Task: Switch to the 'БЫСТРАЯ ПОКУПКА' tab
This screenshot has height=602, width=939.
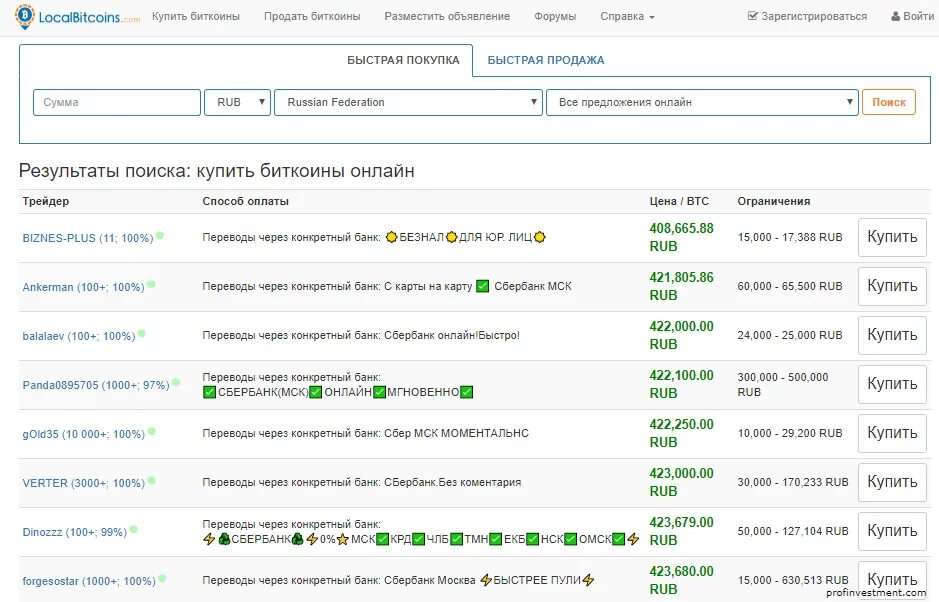Action: point(404,60)
